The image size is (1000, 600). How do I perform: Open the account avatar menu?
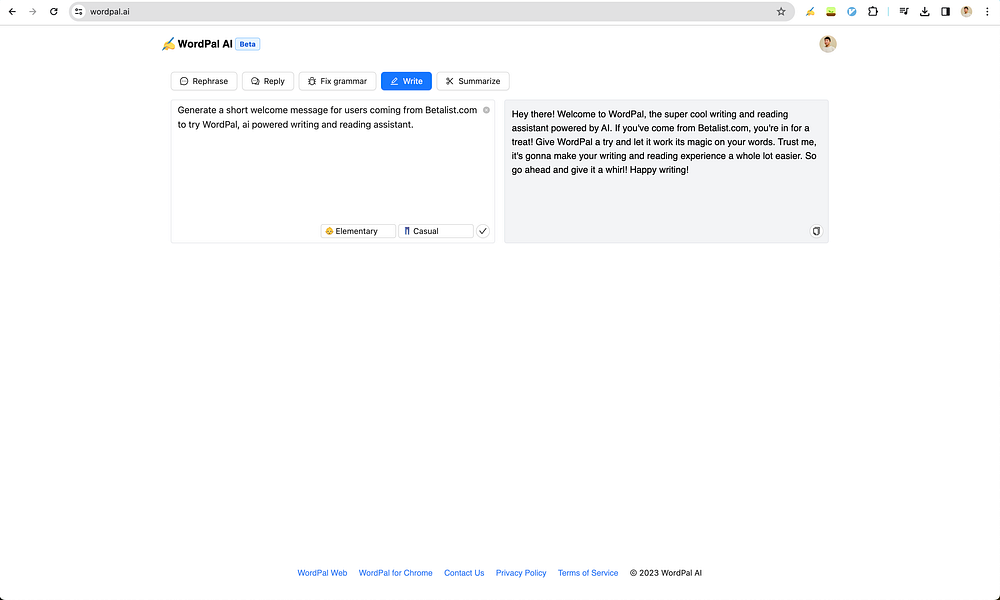pos(827,44)
